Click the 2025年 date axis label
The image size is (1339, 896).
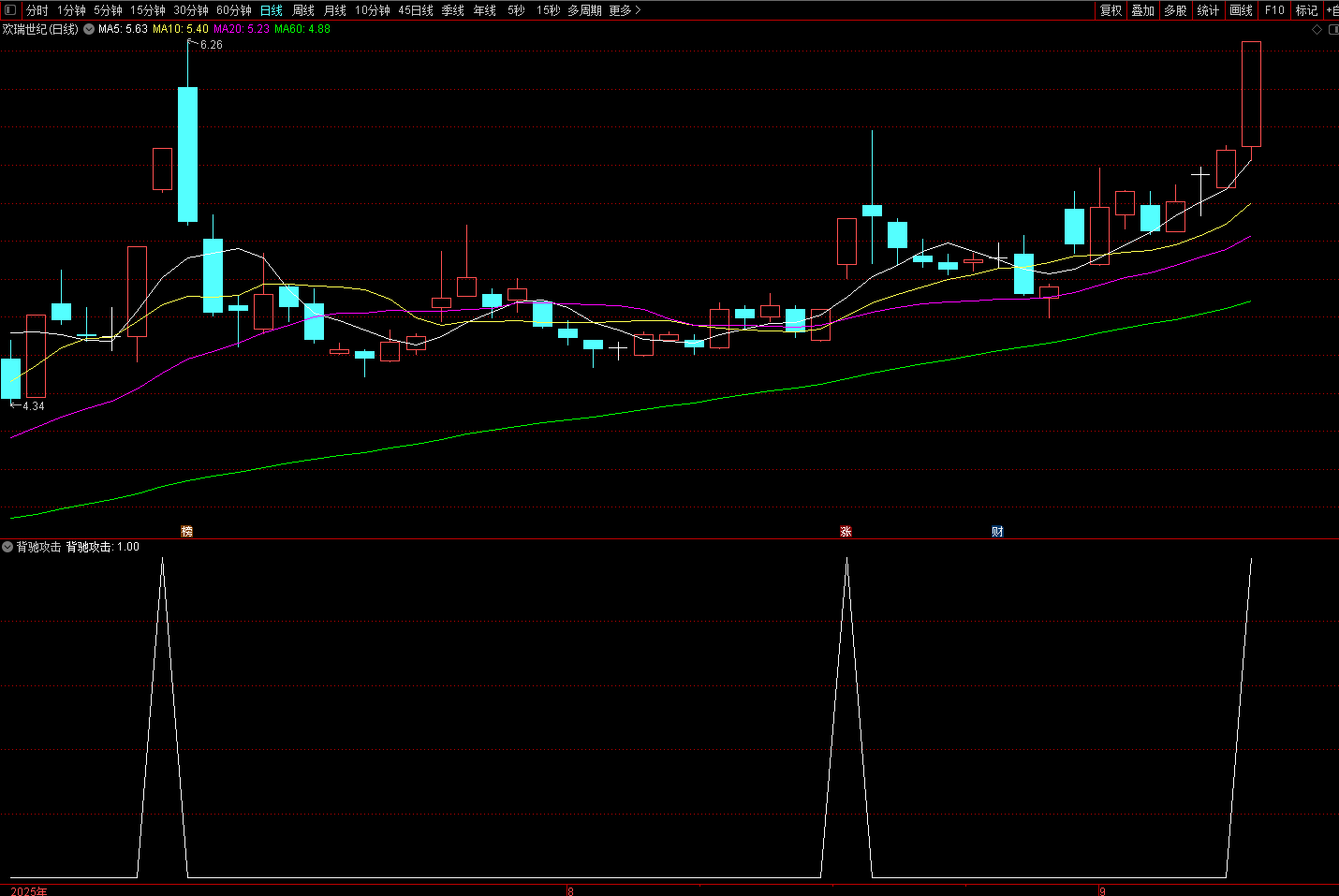click(x=29, y=890)
